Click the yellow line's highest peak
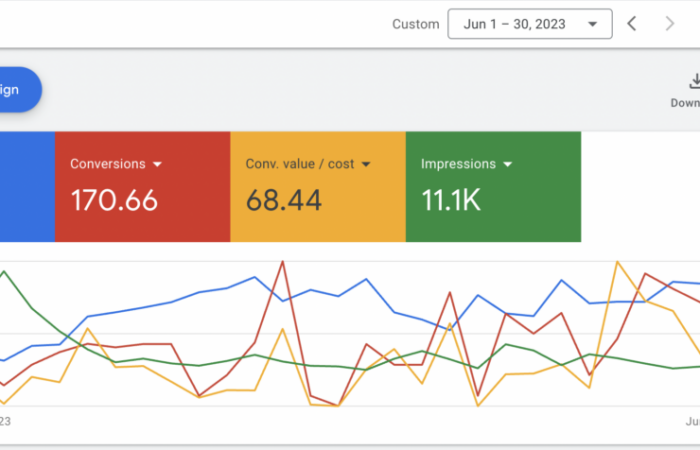 618,262
